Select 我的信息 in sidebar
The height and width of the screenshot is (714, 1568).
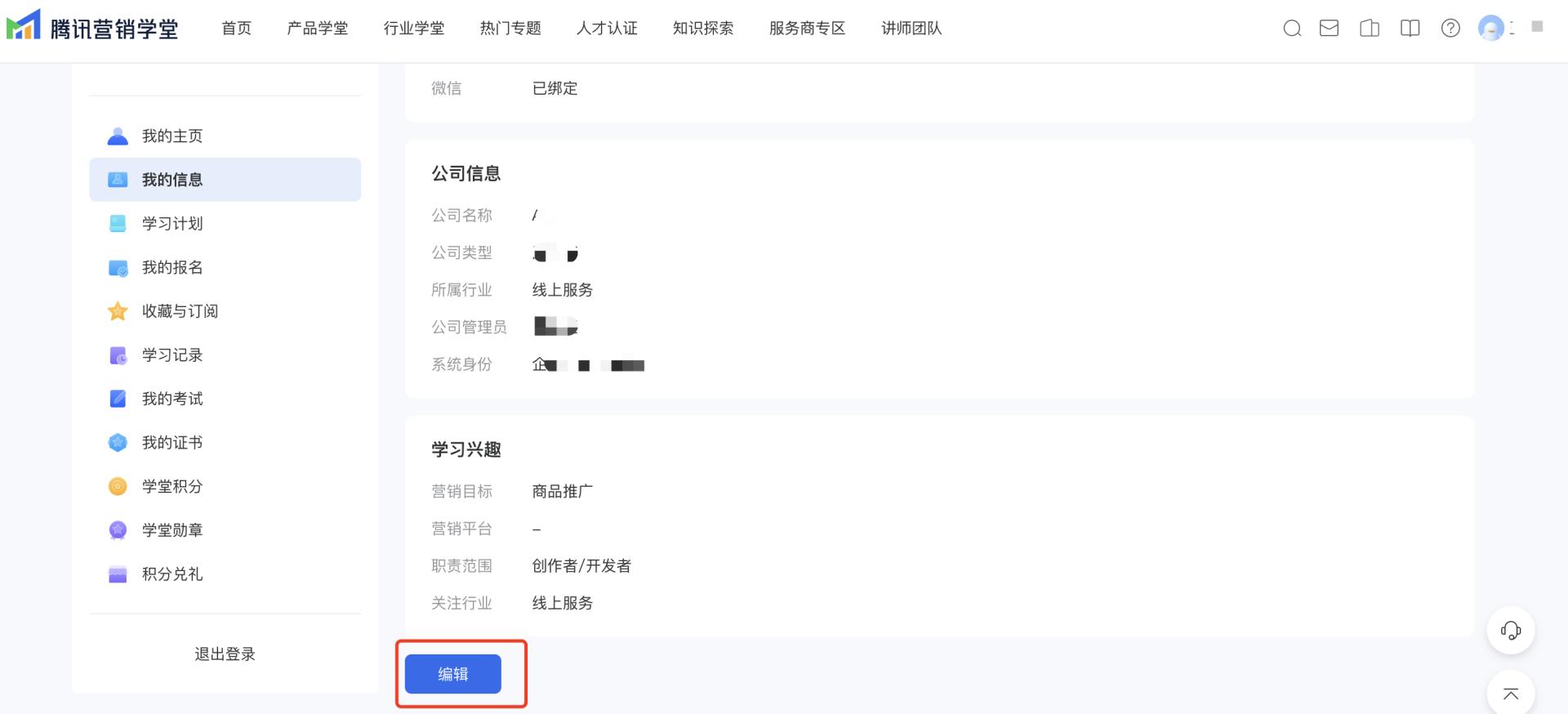coord(225,180)
